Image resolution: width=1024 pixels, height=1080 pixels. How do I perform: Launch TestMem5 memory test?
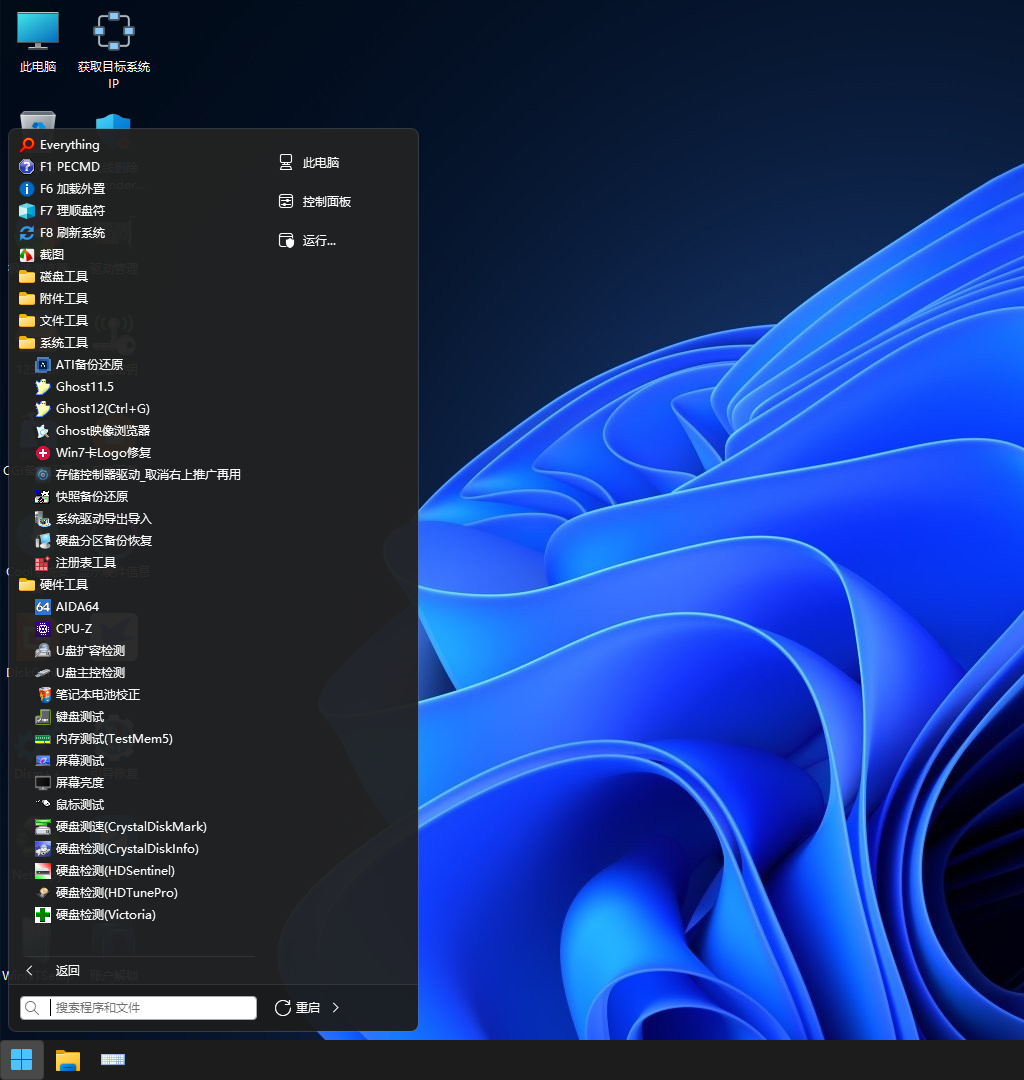point(113,739)
